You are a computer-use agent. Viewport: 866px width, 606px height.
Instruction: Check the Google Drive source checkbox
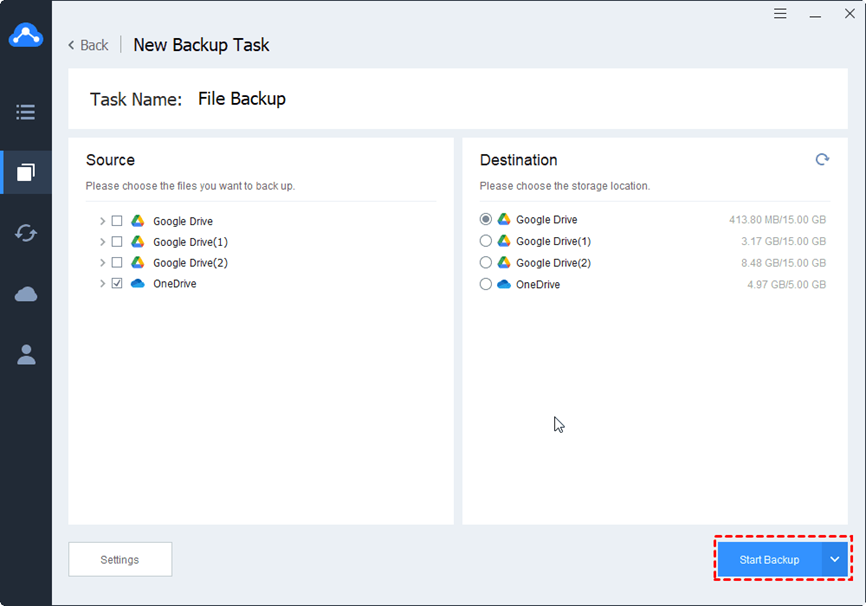[x=117, y=221]
